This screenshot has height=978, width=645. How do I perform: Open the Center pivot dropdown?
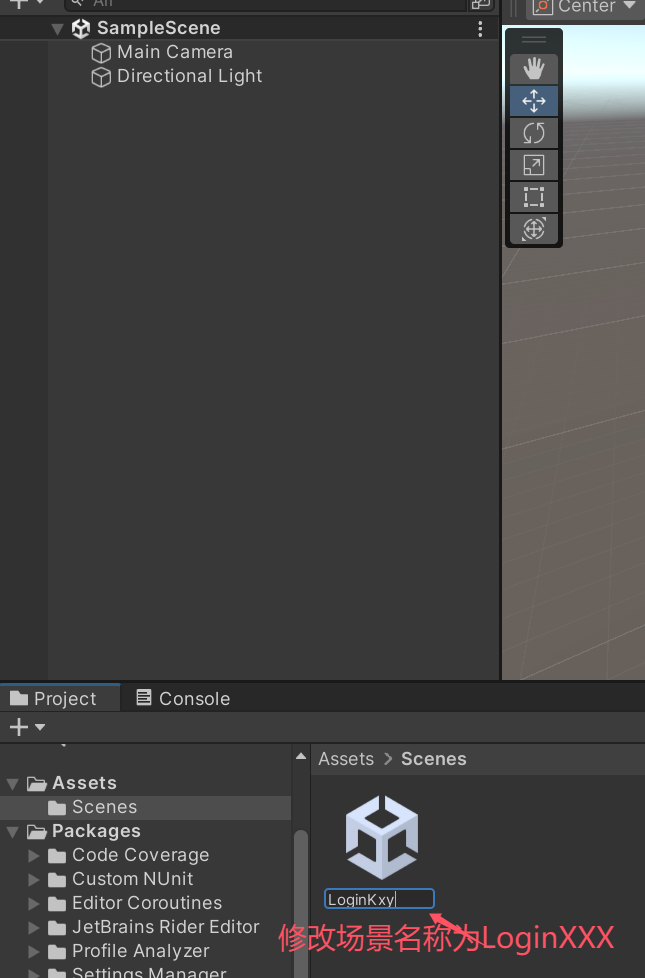tap(585, 7)
